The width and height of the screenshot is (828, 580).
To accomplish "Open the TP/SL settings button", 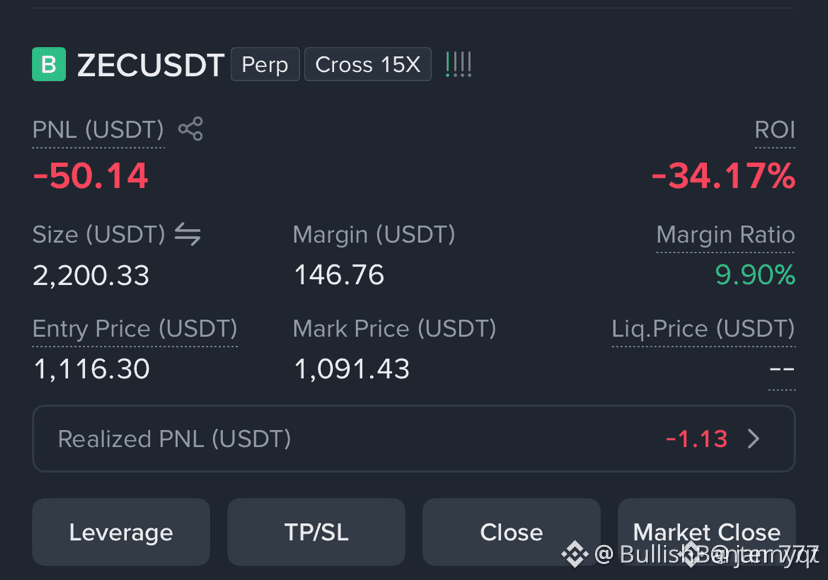I will (x=316, y=532).
